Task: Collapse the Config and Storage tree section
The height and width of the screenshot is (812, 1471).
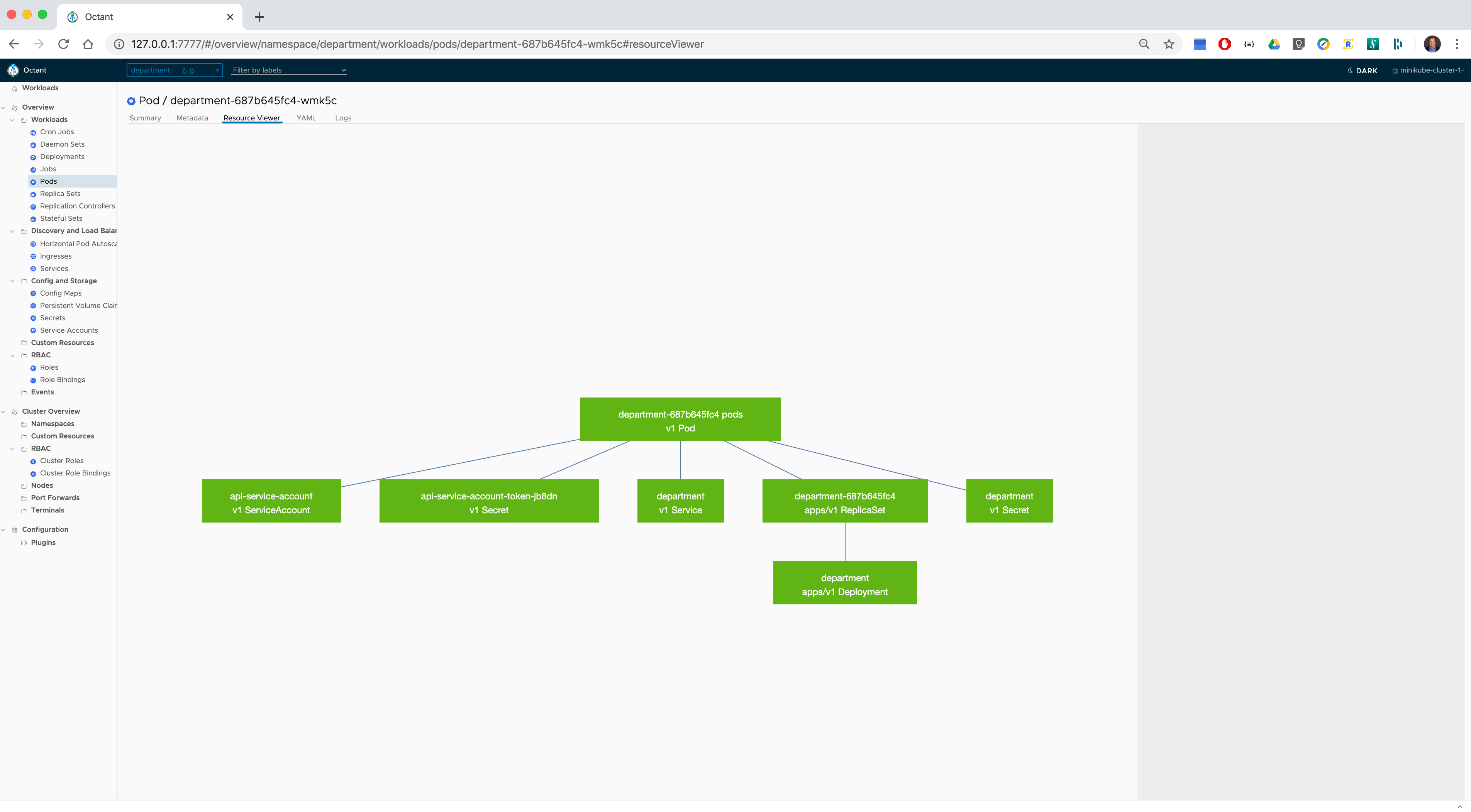Action: pyautogui.click(x=13, y=281)
